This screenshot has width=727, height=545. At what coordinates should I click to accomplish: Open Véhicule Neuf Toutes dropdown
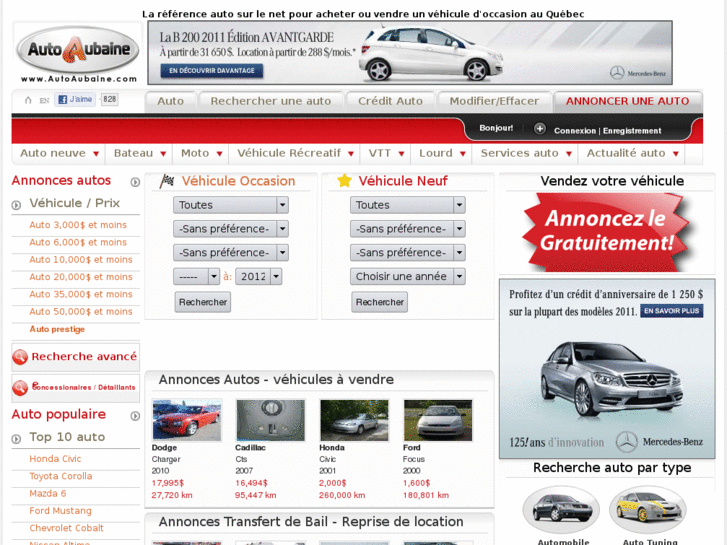point(408,205)
